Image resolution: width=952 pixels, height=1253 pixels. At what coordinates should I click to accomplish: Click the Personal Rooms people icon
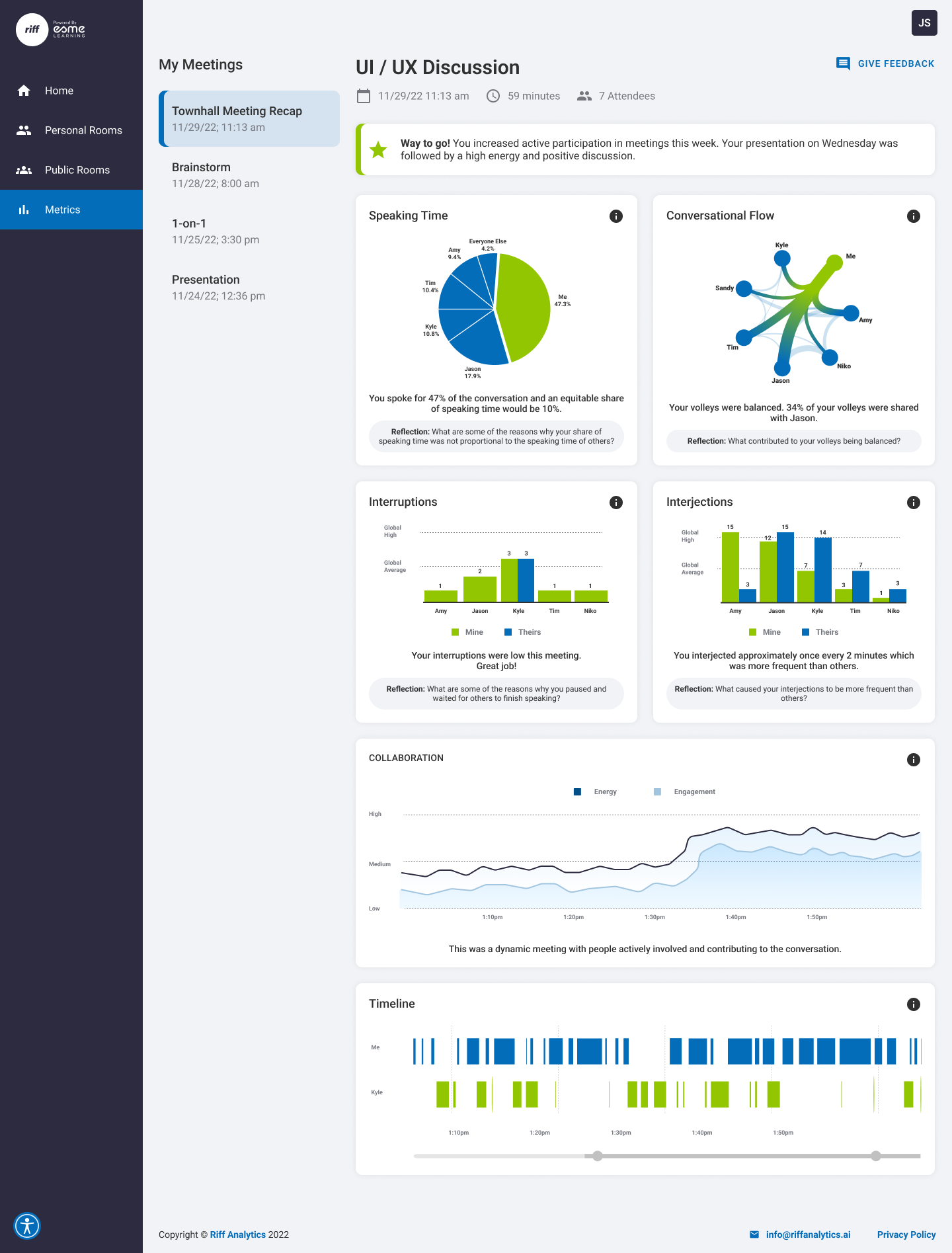point(24,130)
